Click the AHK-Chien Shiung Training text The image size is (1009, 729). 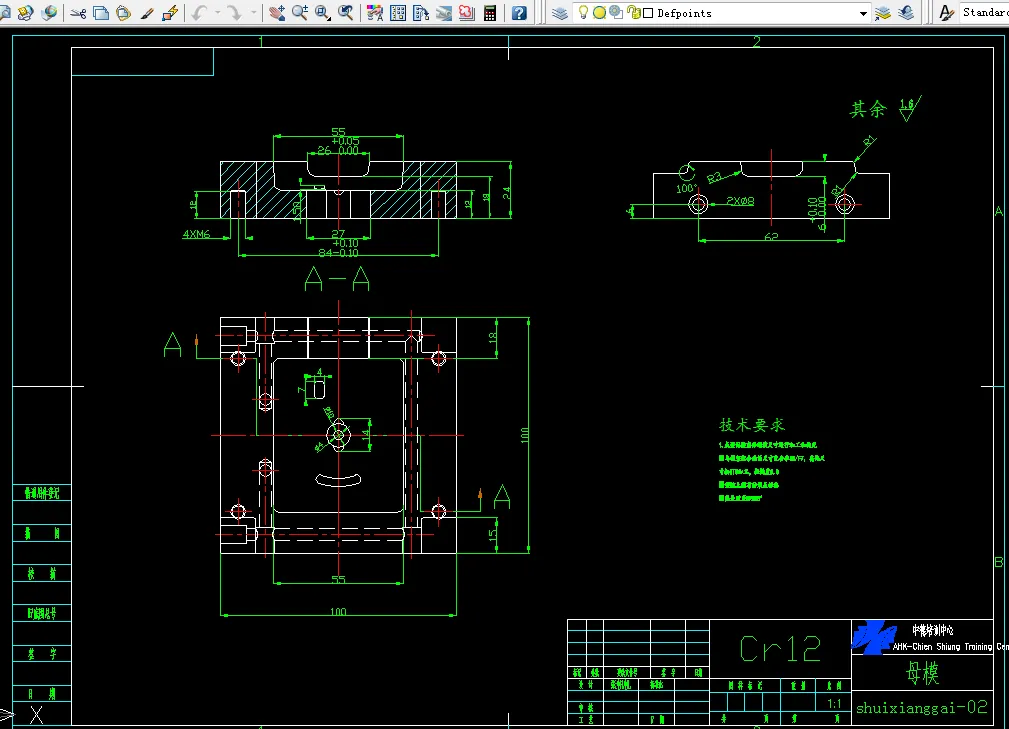950,647
